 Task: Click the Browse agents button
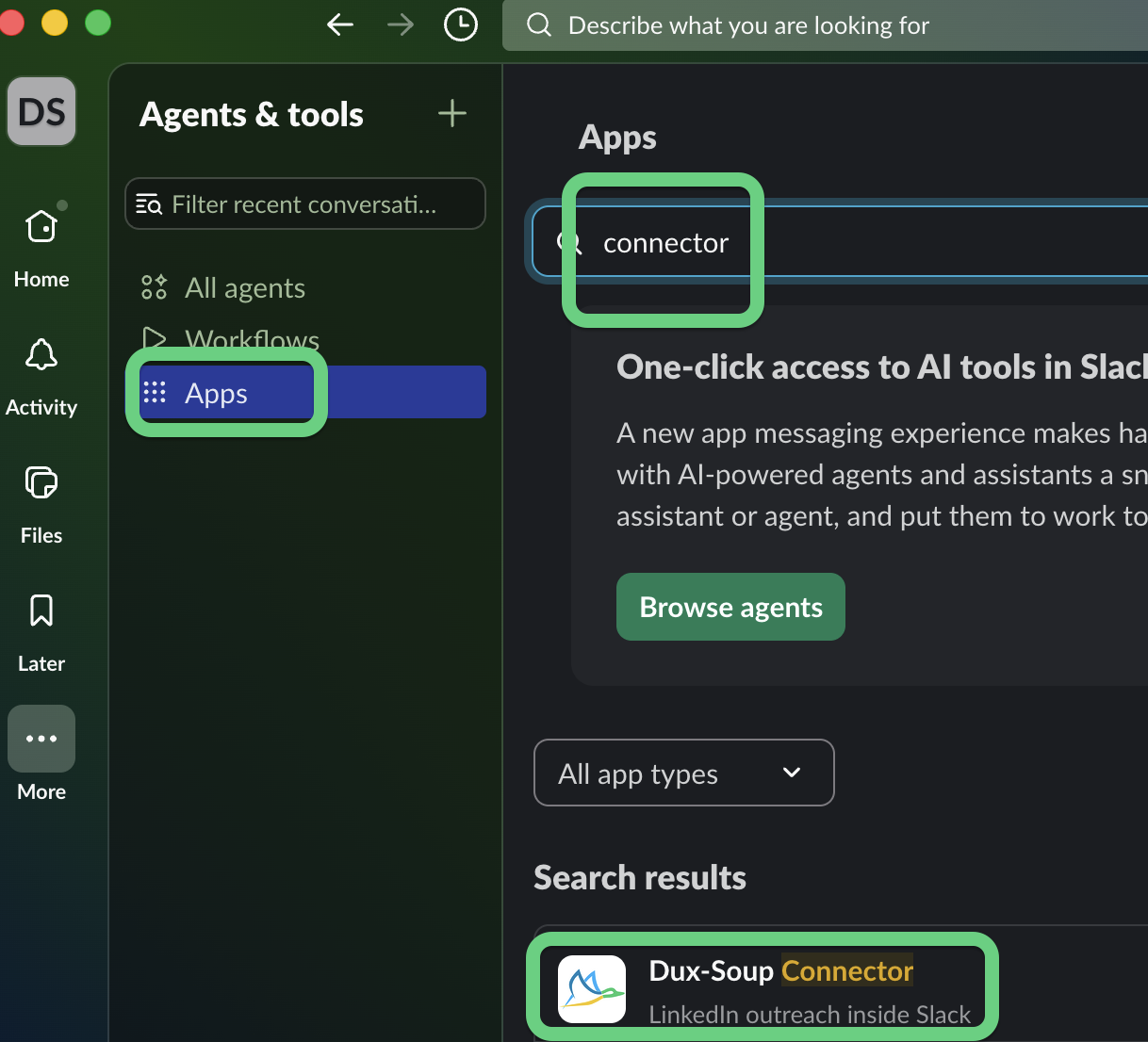[x=730, y=607]
